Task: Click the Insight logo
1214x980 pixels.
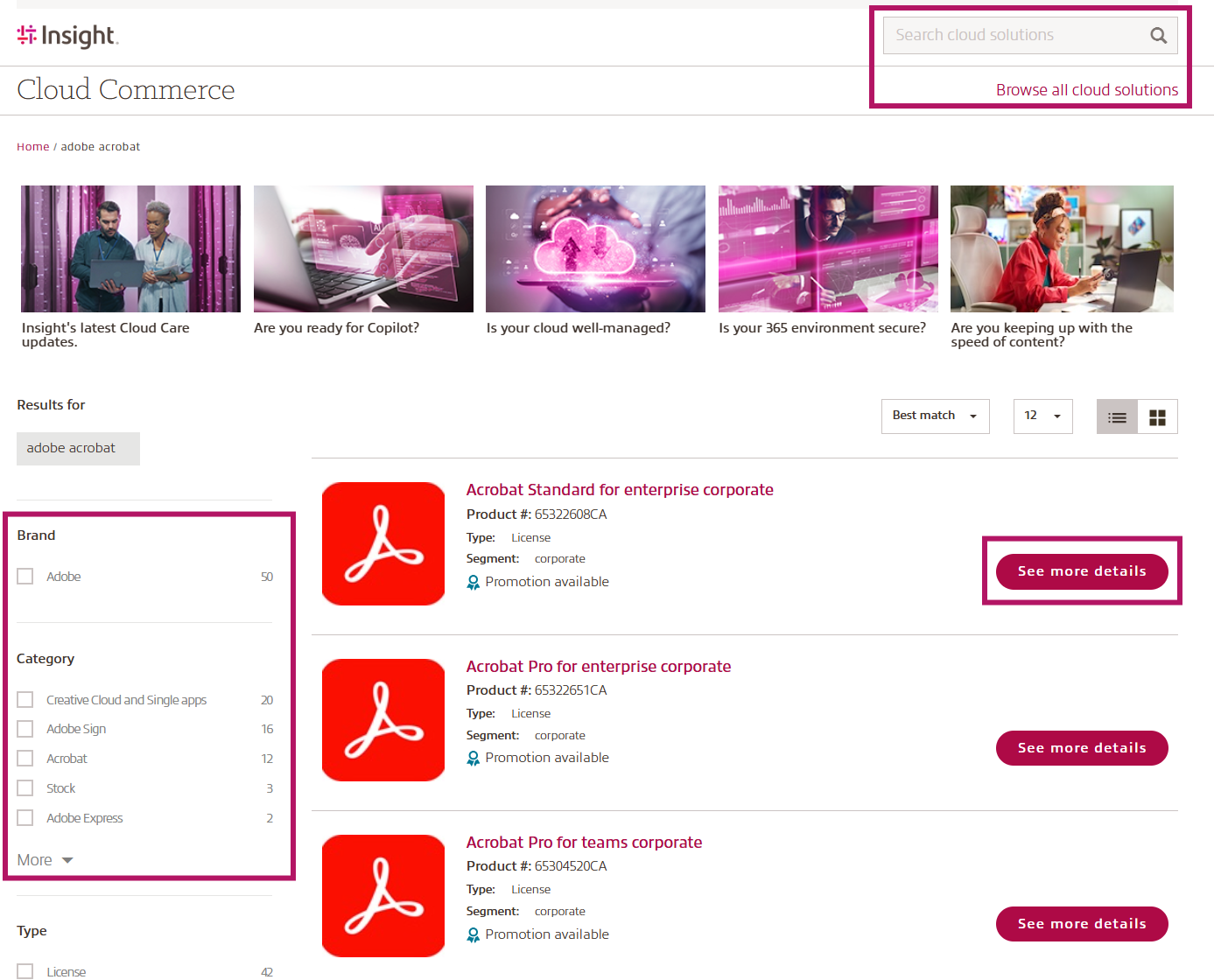Action: click(x=67, y=36)
